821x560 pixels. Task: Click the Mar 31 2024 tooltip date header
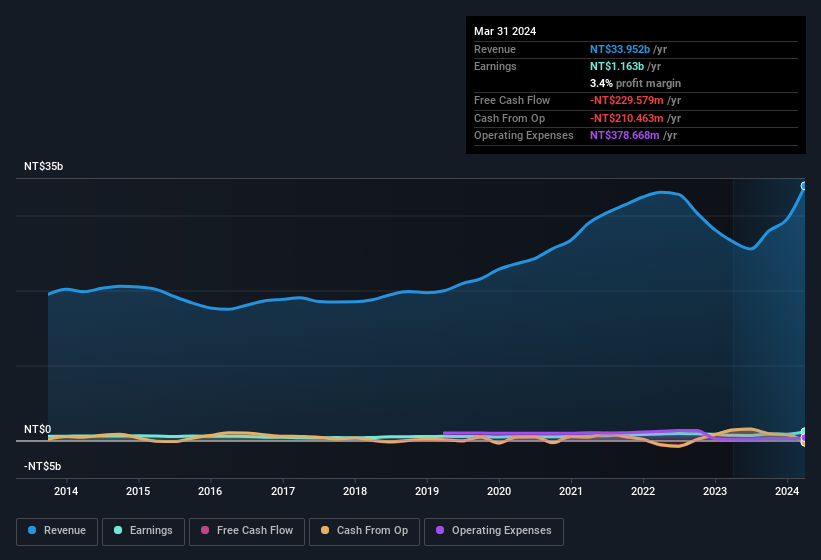(505, 31)
